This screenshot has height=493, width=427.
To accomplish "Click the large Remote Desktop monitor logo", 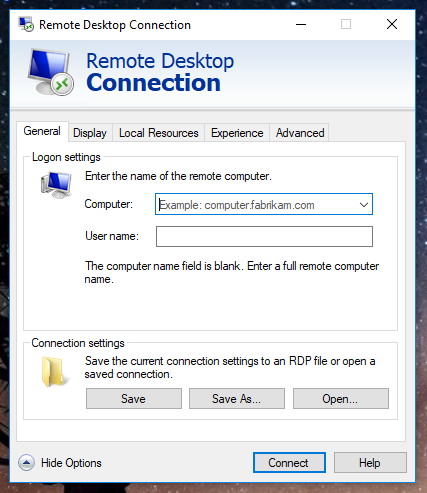I will click(x=50, y=72).
